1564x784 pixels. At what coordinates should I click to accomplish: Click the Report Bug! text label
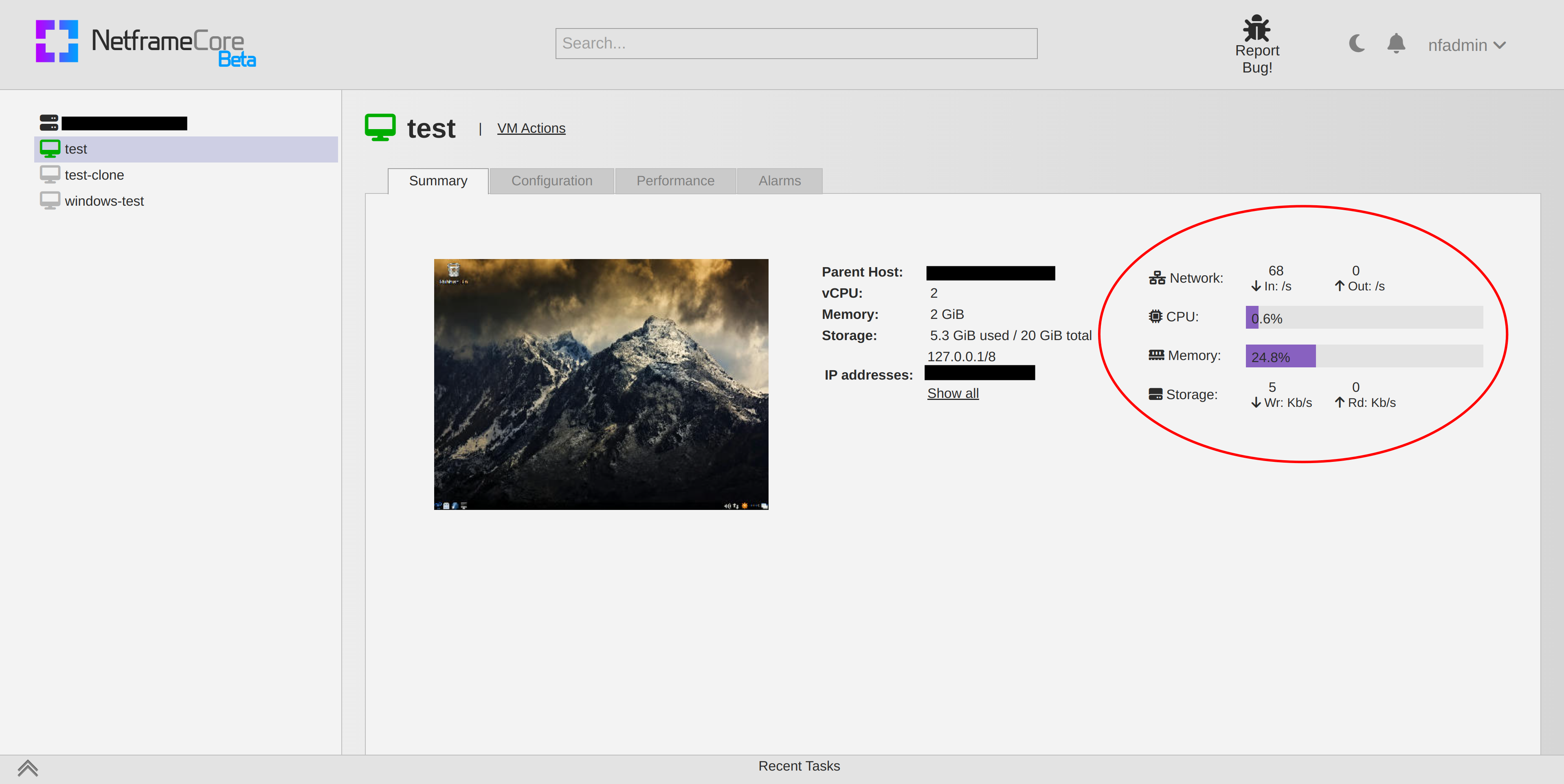coord(1257,59)
